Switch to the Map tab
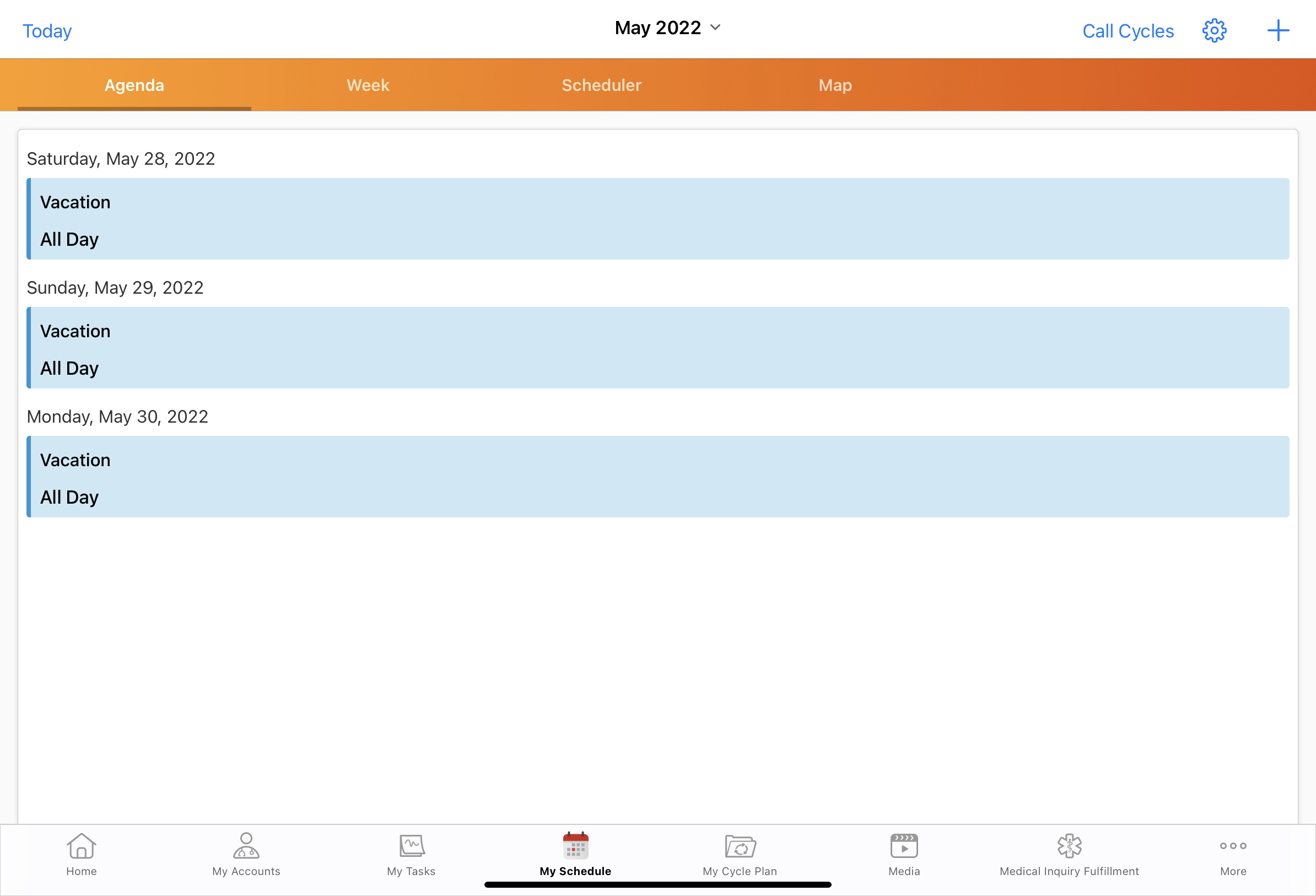The width and height of the screenshot is (1316, 896). pyautogui.click(x=835, y=85)
